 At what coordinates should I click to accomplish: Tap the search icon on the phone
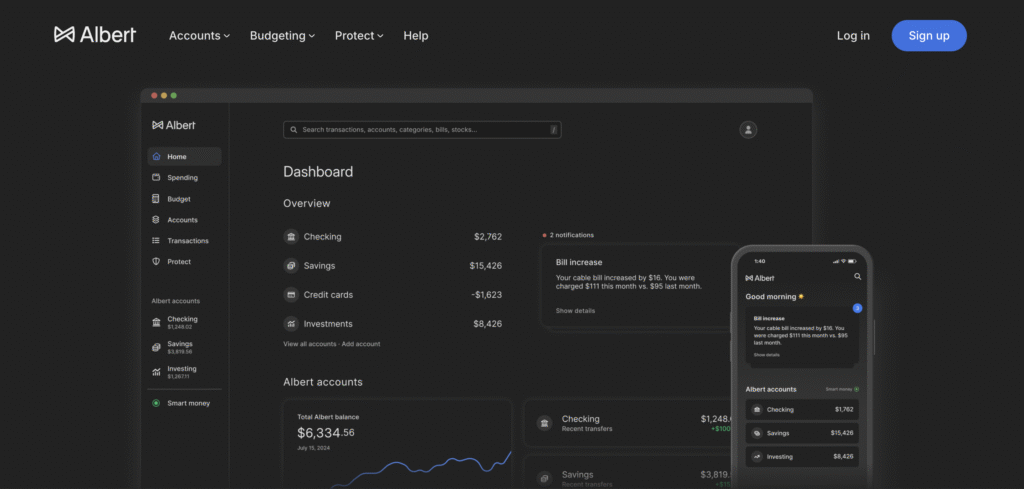857,277
